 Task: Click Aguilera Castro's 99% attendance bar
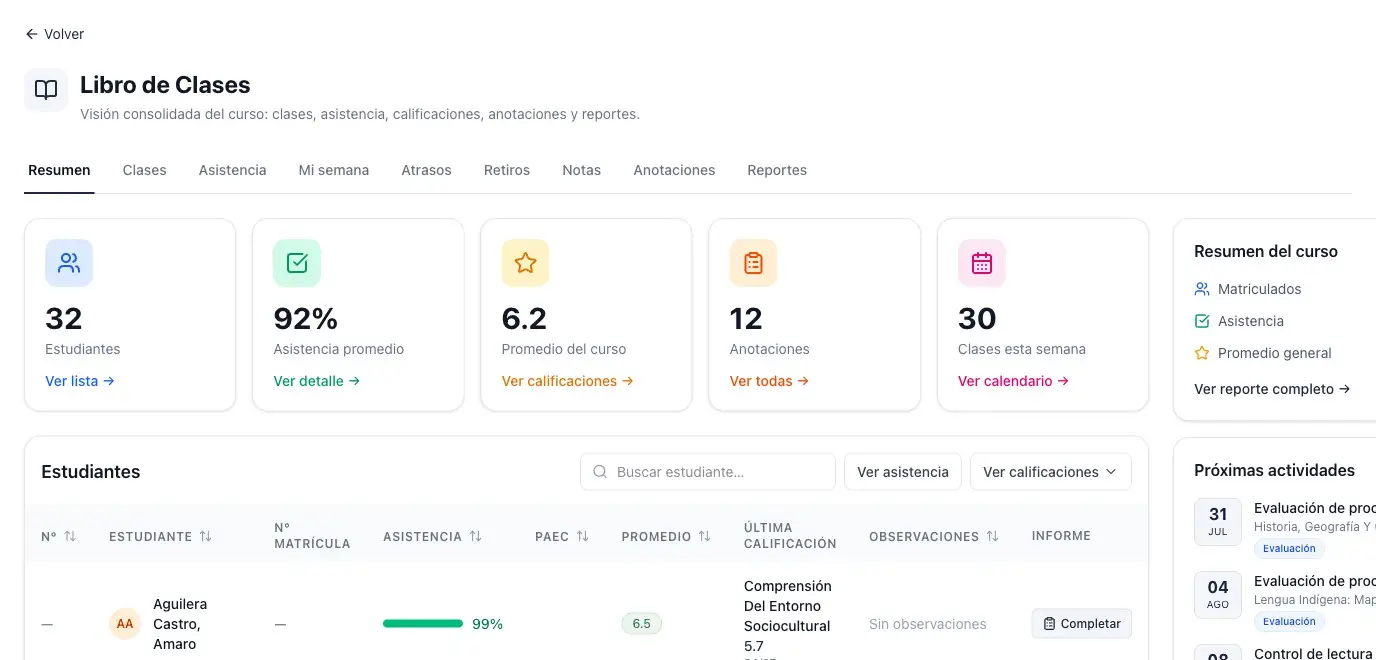point(423,624)
